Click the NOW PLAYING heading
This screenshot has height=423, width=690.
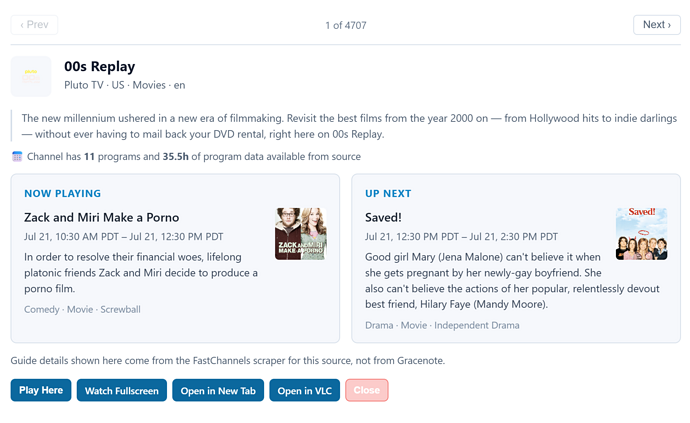click(x=62, y=194)
